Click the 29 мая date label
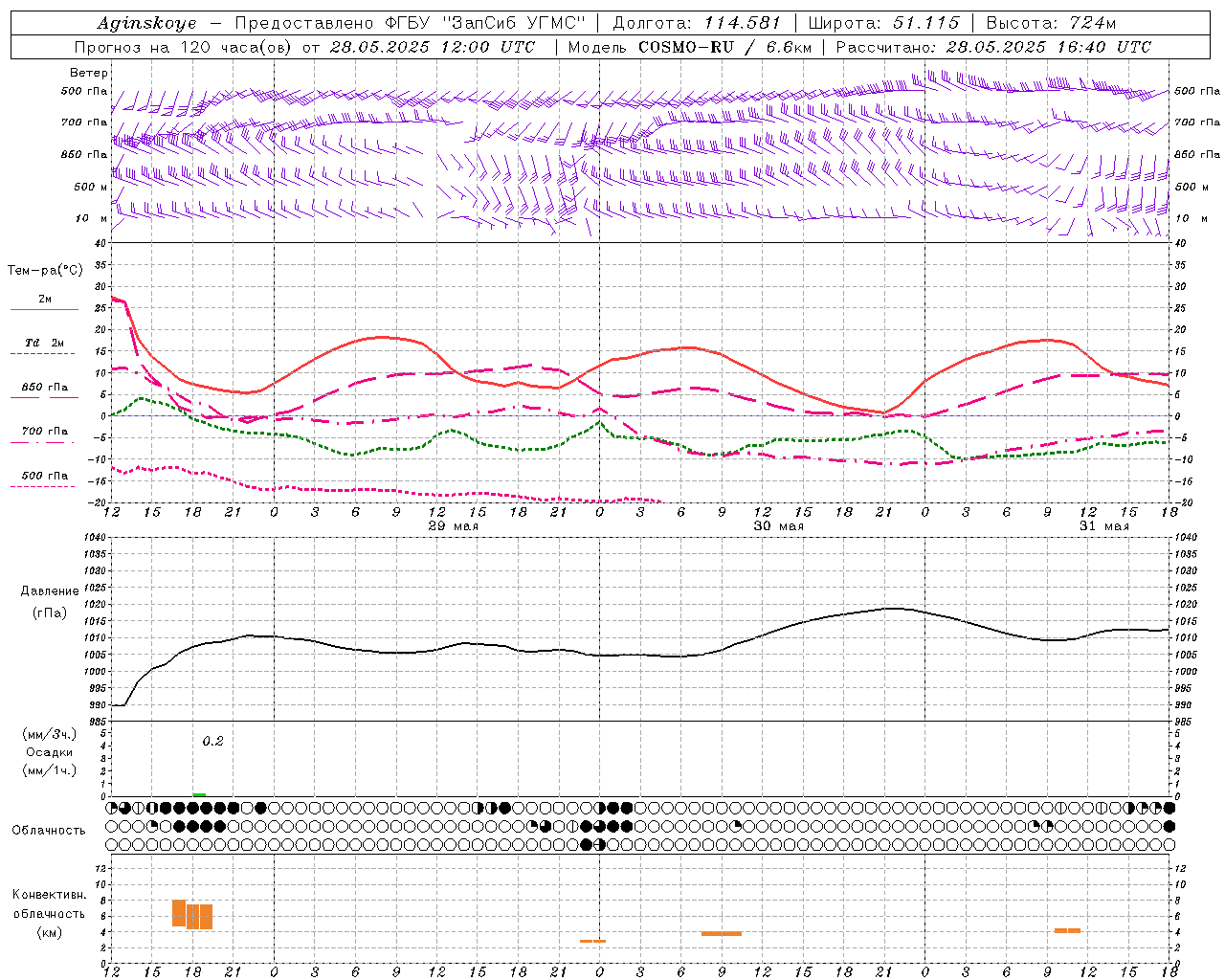 point(453,526)
